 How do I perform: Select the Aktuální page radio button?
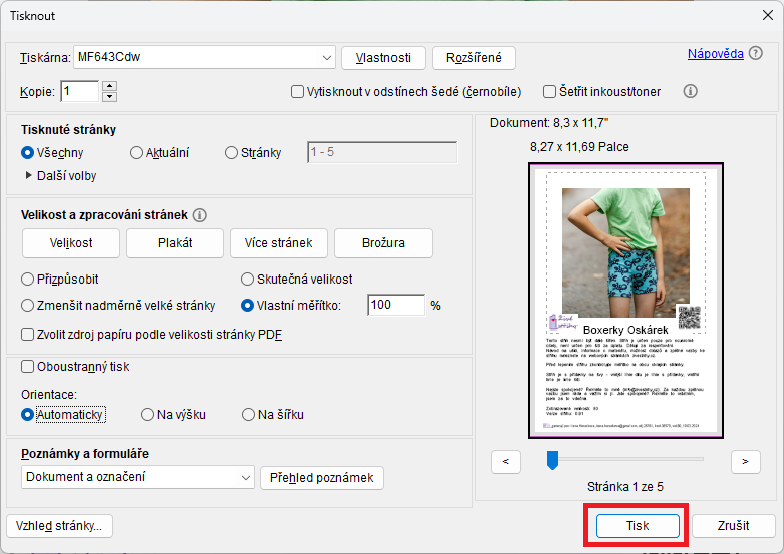pyautogui.click(x=137, y=153)
